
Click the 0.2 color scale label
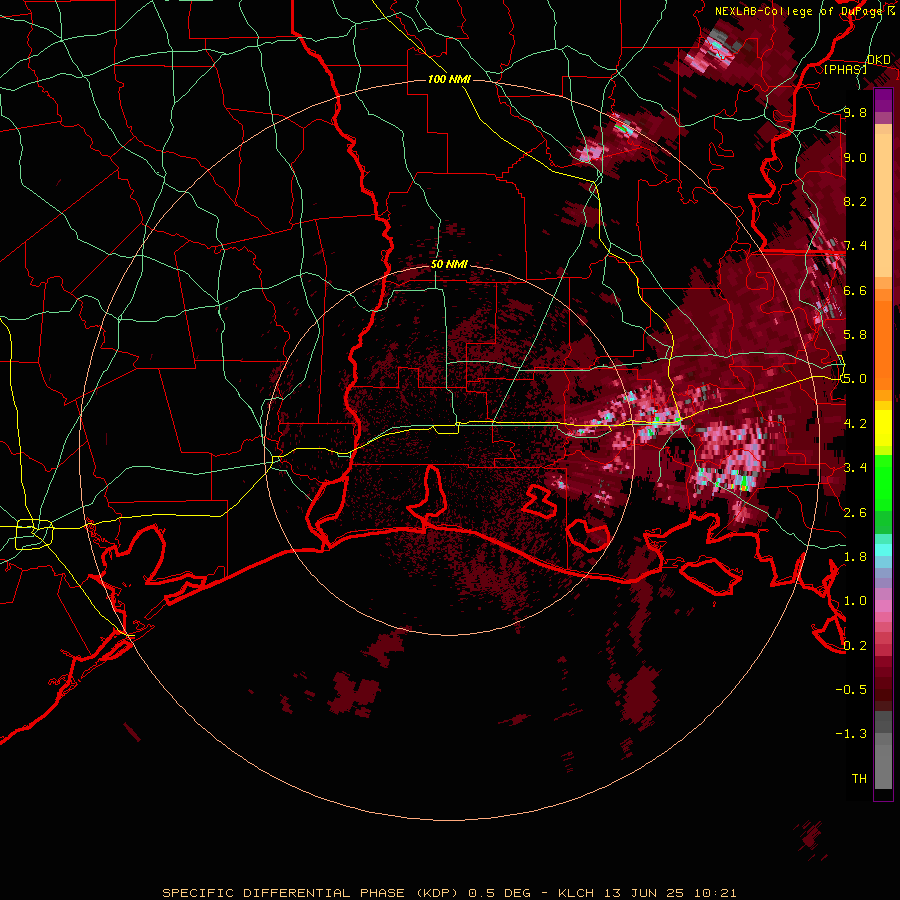[855, 646]
